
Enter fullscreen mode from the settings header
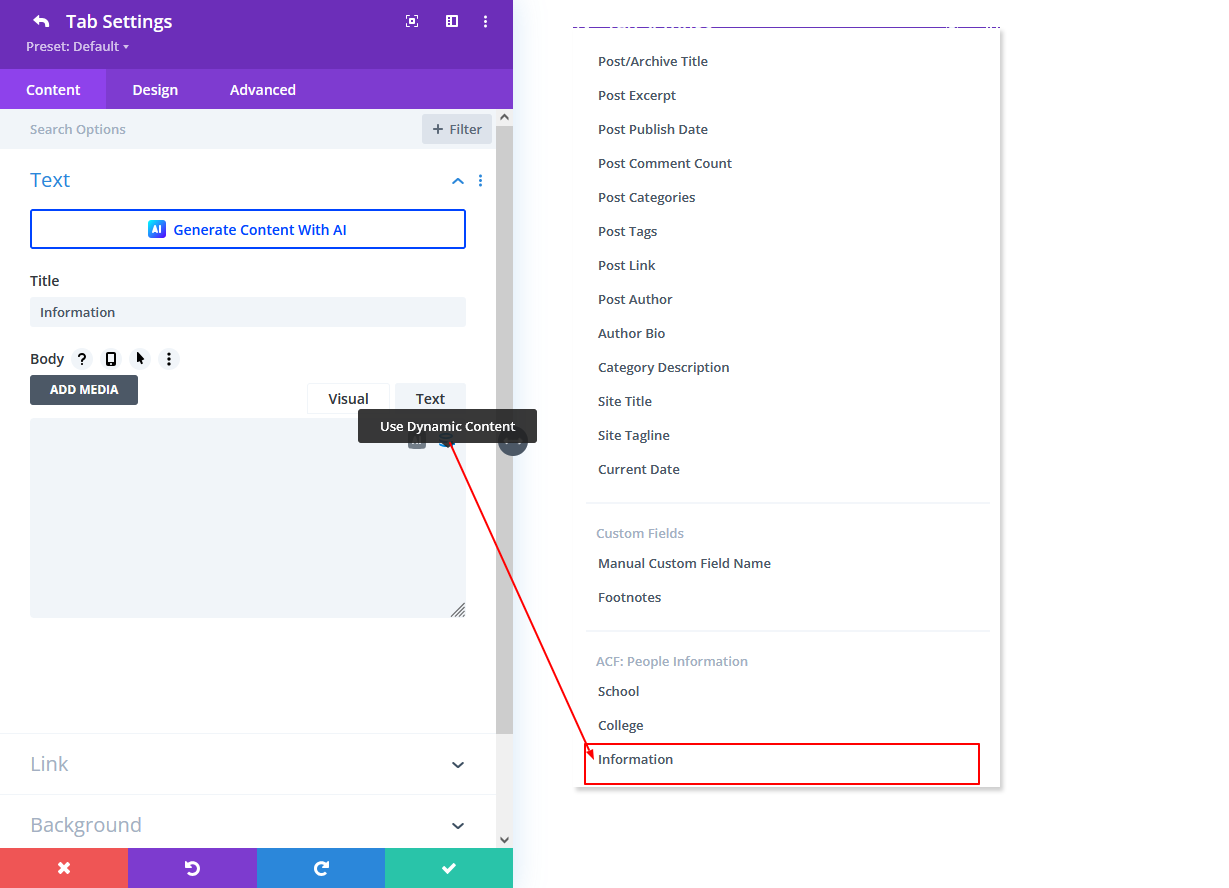coord(412,21)
